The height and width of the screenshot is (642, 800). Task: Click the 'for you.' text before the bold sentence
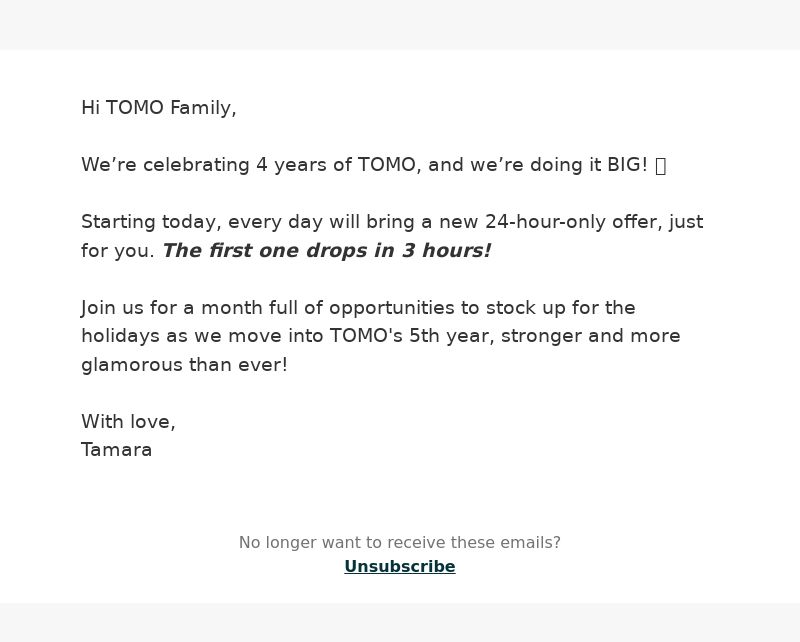pos(117,251)
